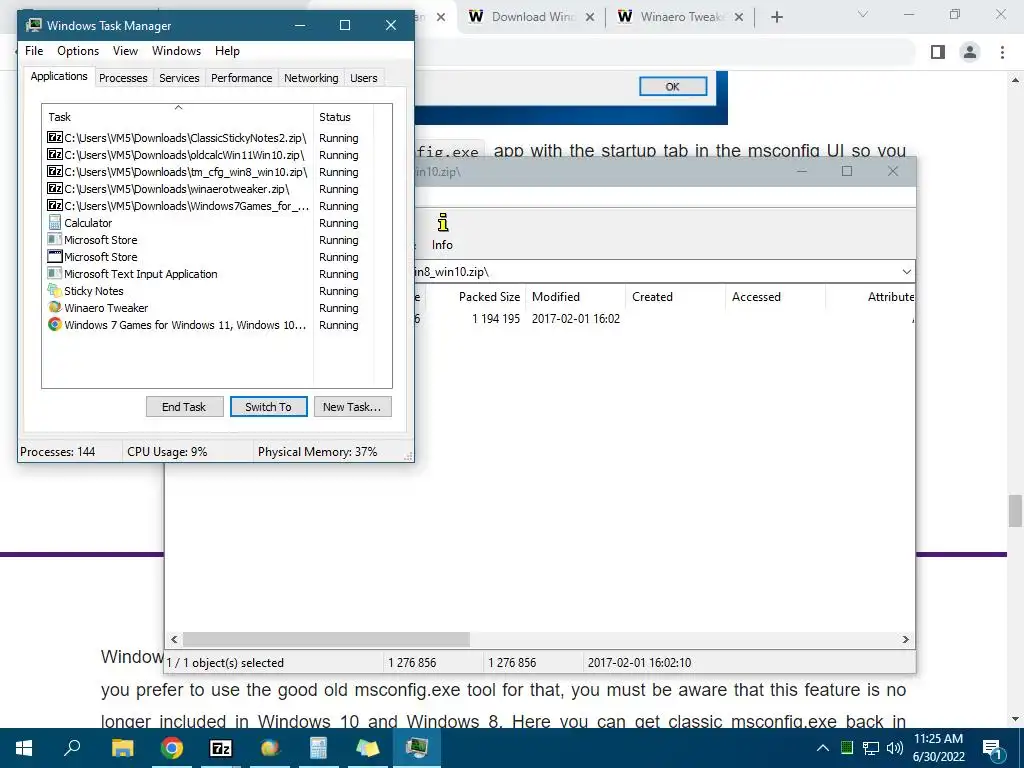Sort by Accessed column in 7-Zip

(x=775, y=296)
